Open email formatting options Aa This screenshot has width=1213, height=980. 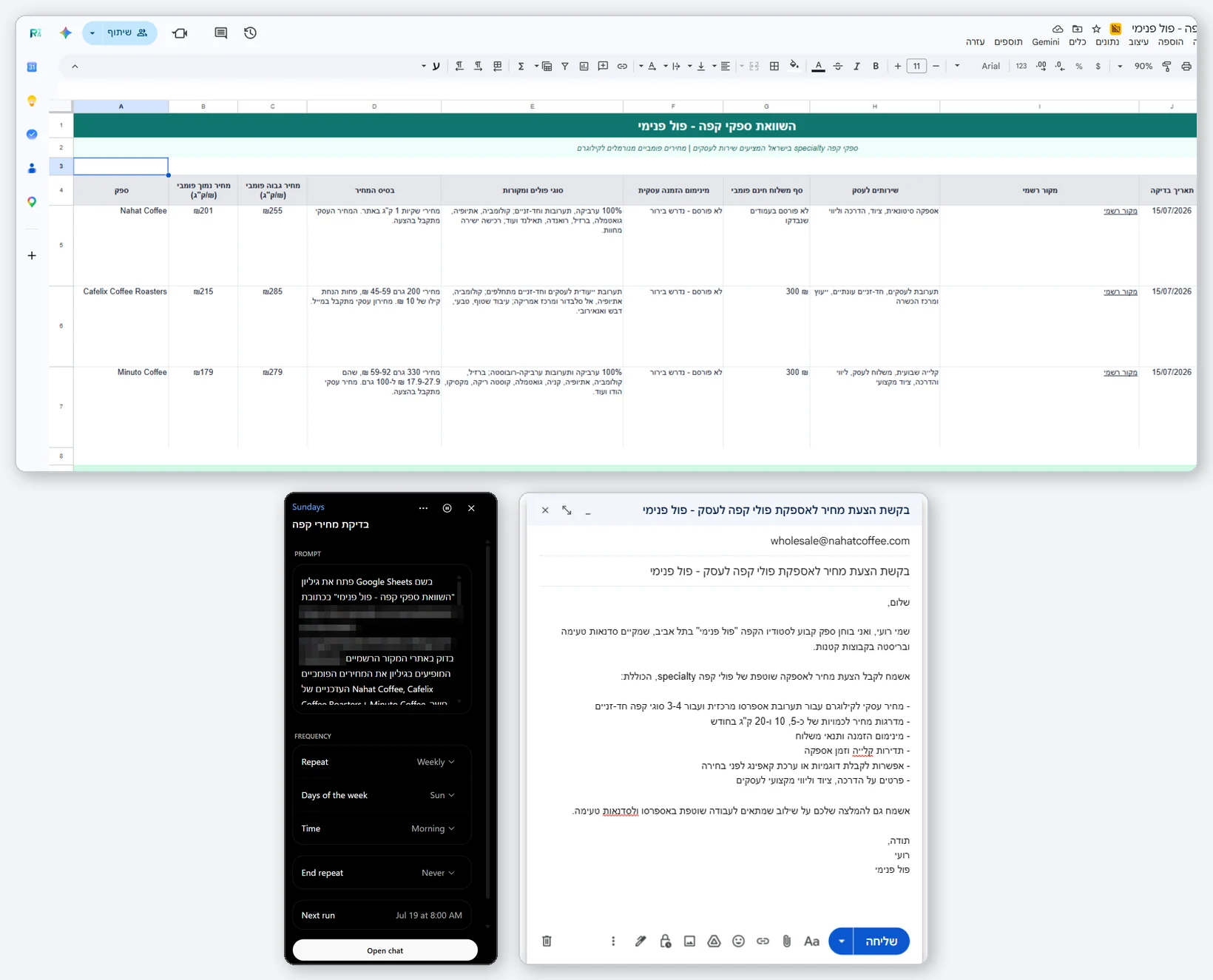point(811,941)
